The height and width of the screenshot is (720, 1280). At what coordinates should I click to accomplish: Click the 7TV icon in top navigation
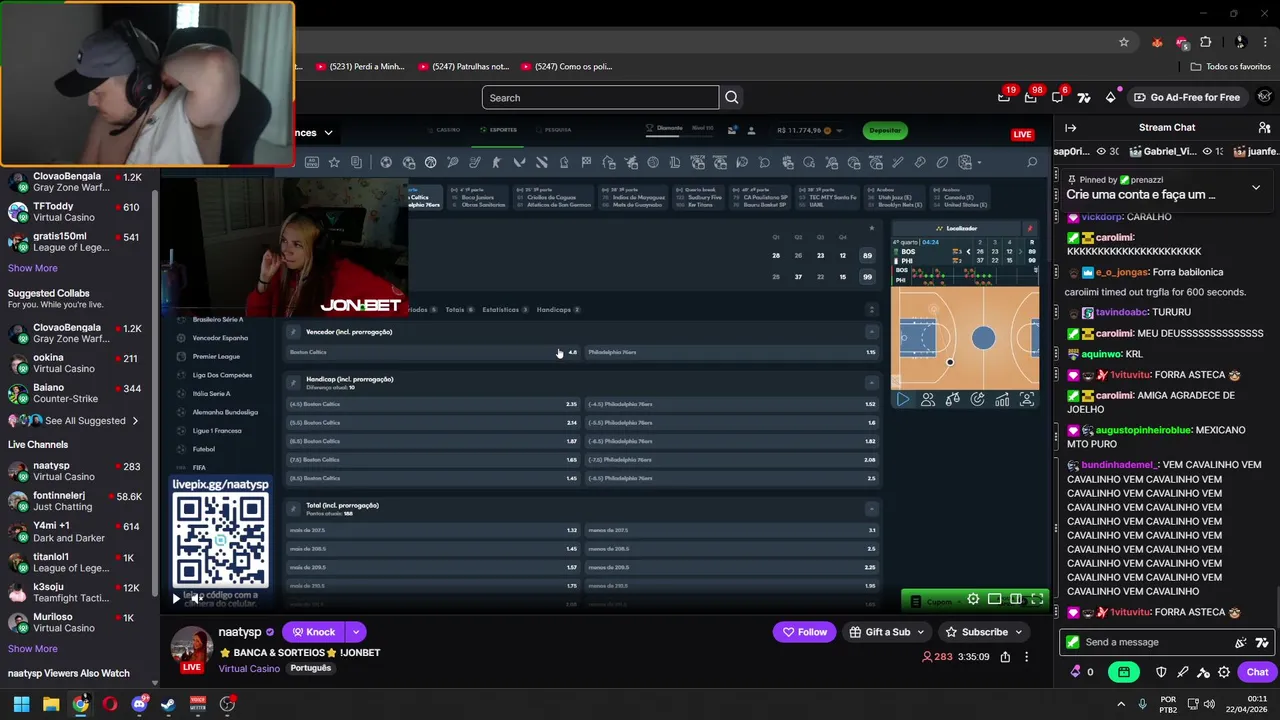1084,97
